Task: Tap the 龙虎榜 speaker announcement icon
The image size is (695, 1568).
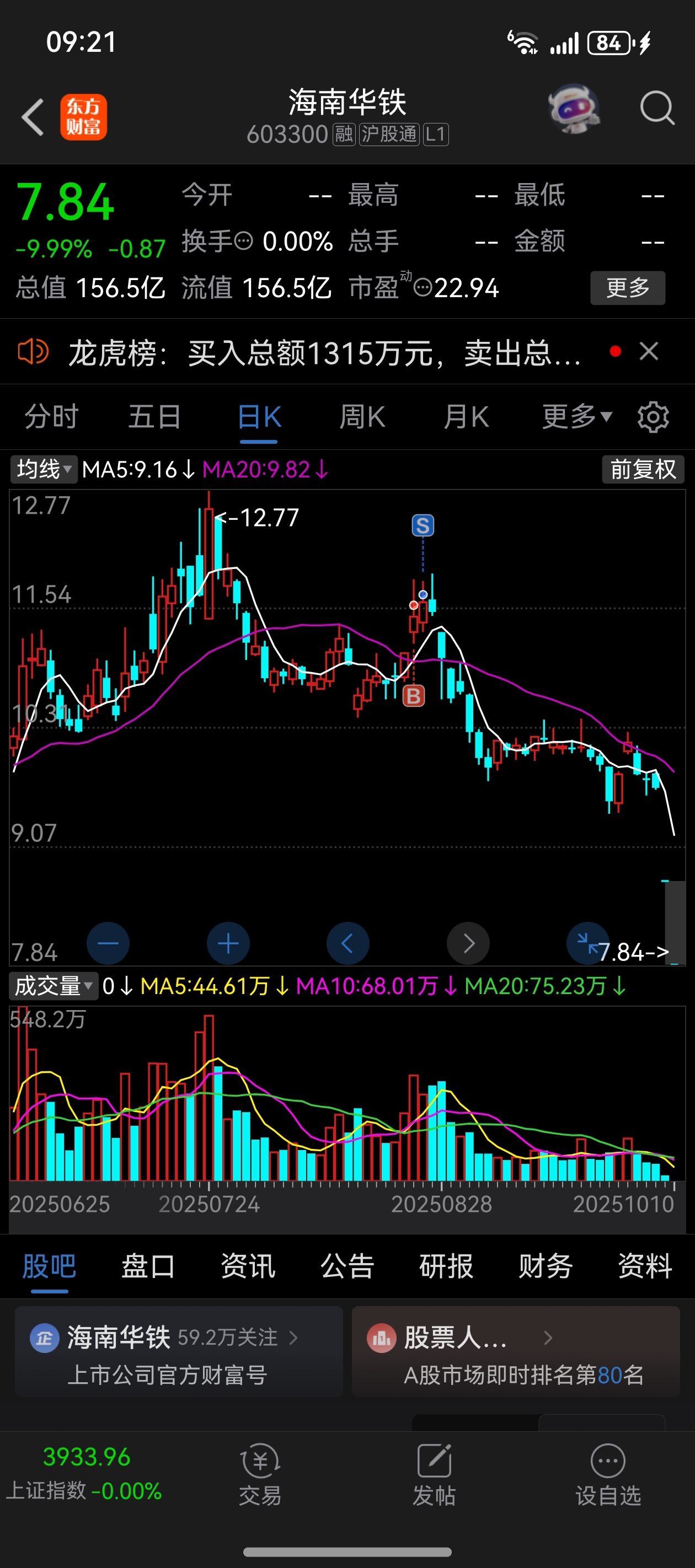Action: click(x=33, y=352)
